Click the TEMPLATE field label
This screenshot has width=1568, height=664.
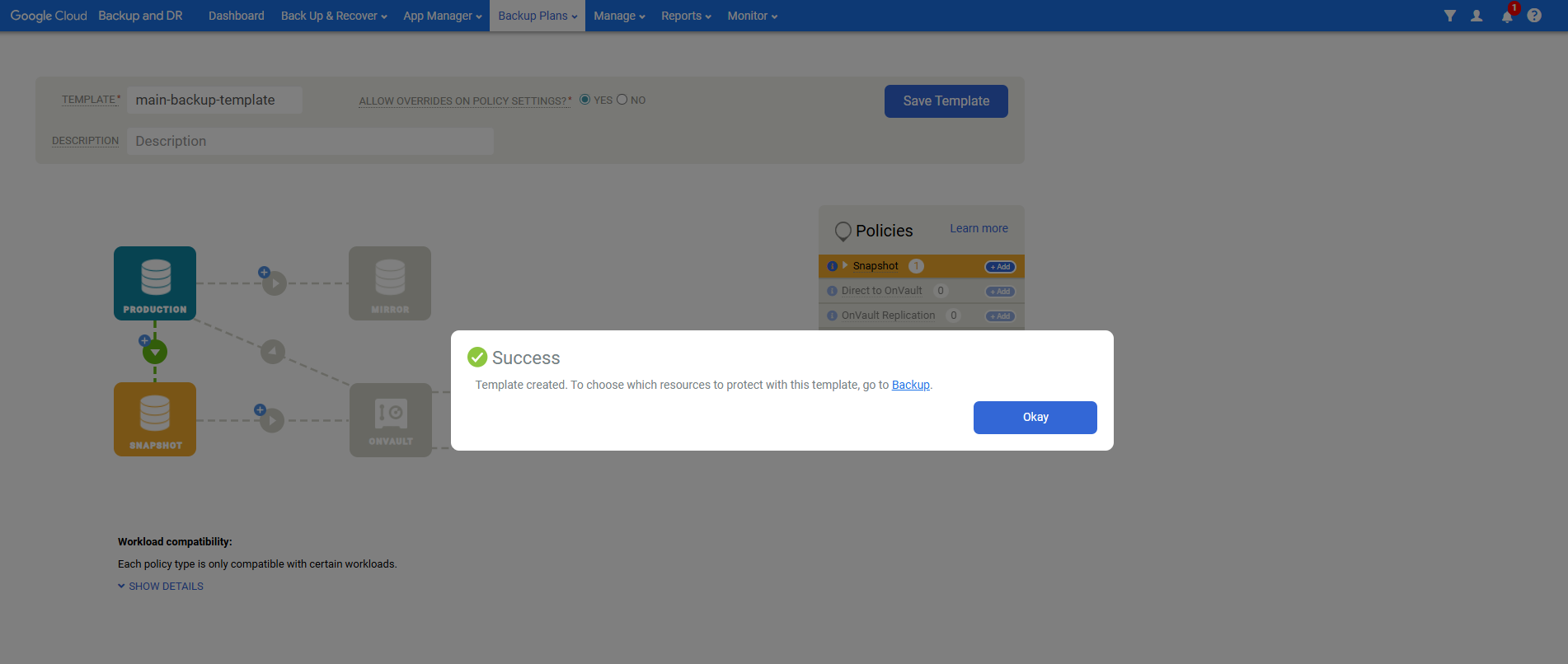tap(91, 100)
